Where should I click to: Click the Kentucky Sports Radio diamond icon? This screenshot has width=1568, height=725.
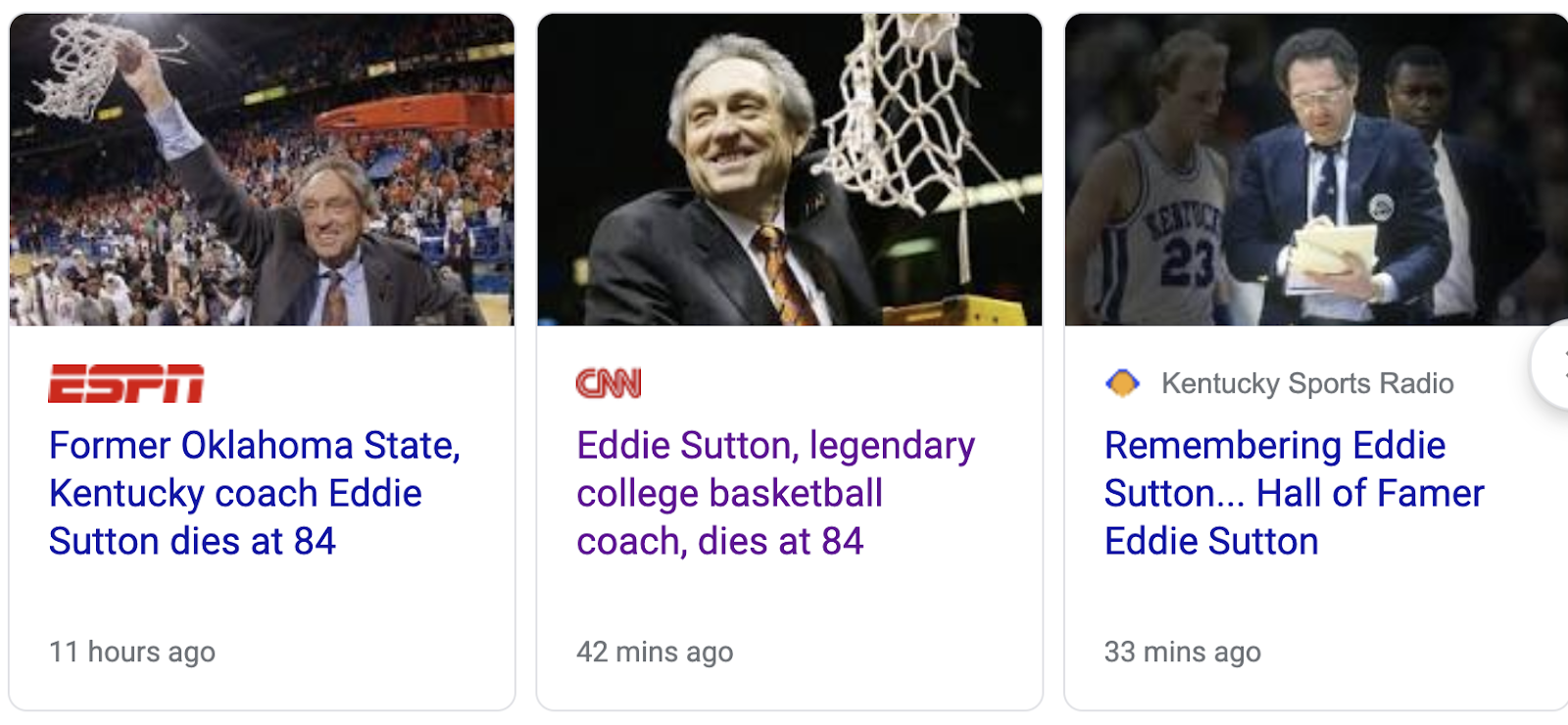(x=1122, y=383)
